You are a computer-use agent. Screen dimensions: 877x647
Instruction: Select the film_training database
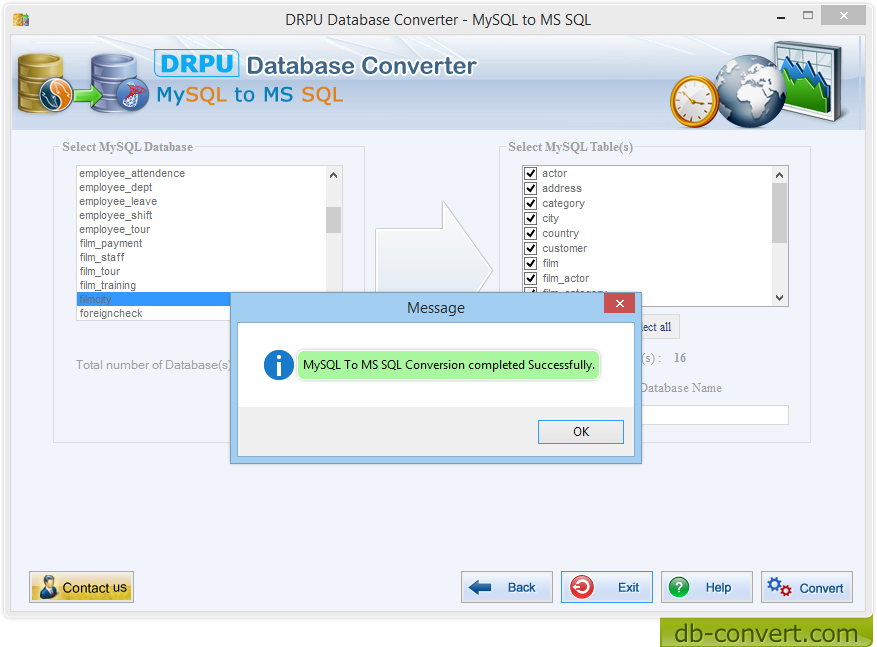click(201, 285)
